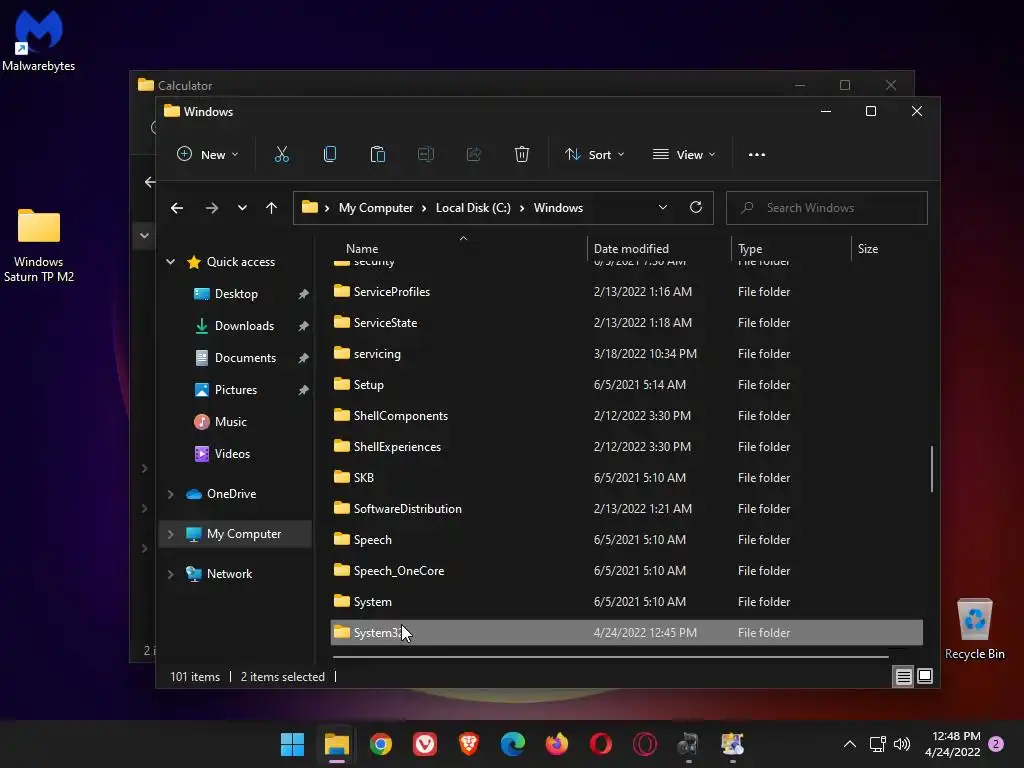Select the SKB folder row
The height and width of the screenshot is (768, 1024).
pyautogui.click(x=627, y=478)
